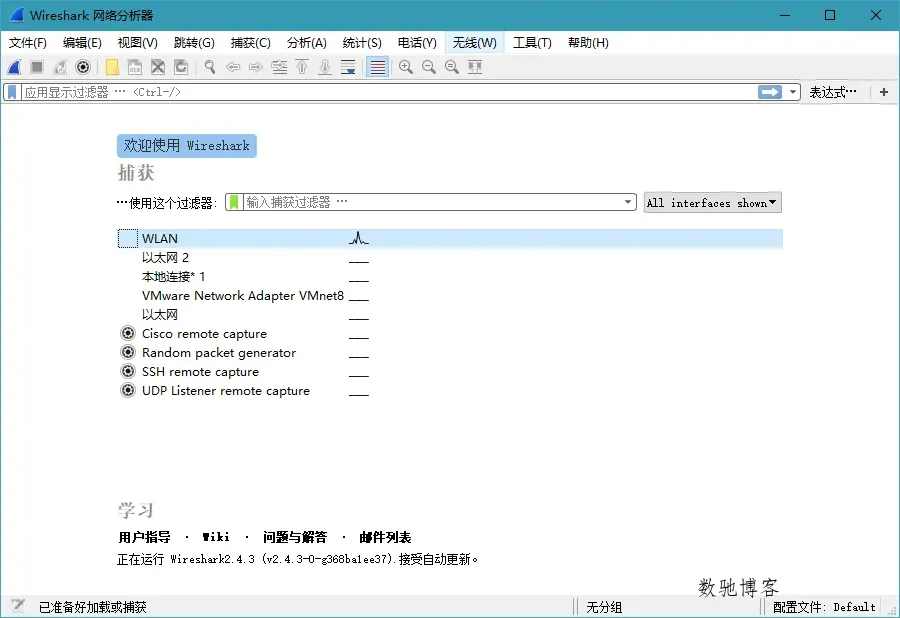Click into the capture filter input field
Viewport: 900px width, 618px height.
pyautogui.click(x=433, y=202)
